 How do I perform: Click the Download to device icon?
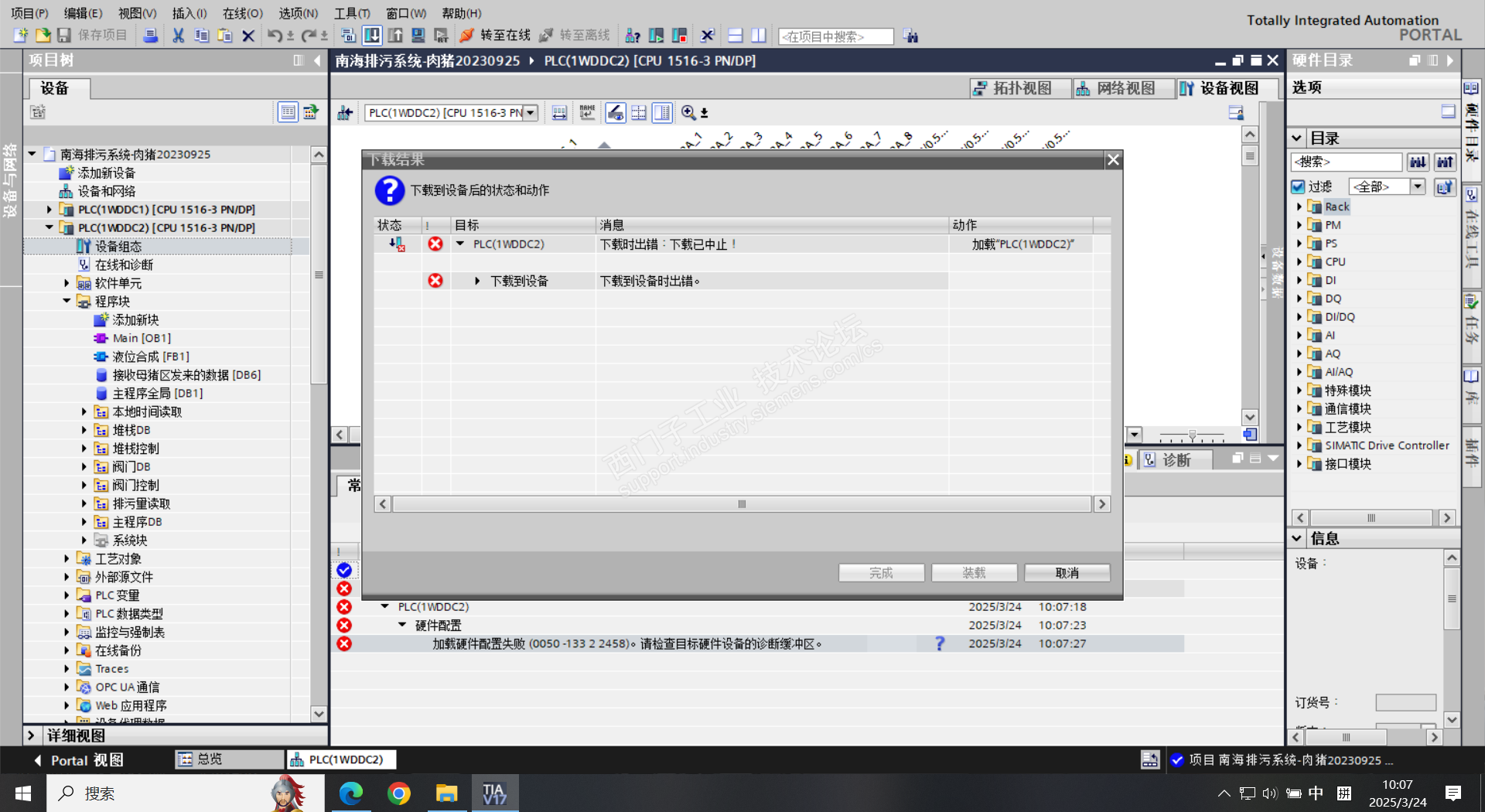[x=372, y=36]
